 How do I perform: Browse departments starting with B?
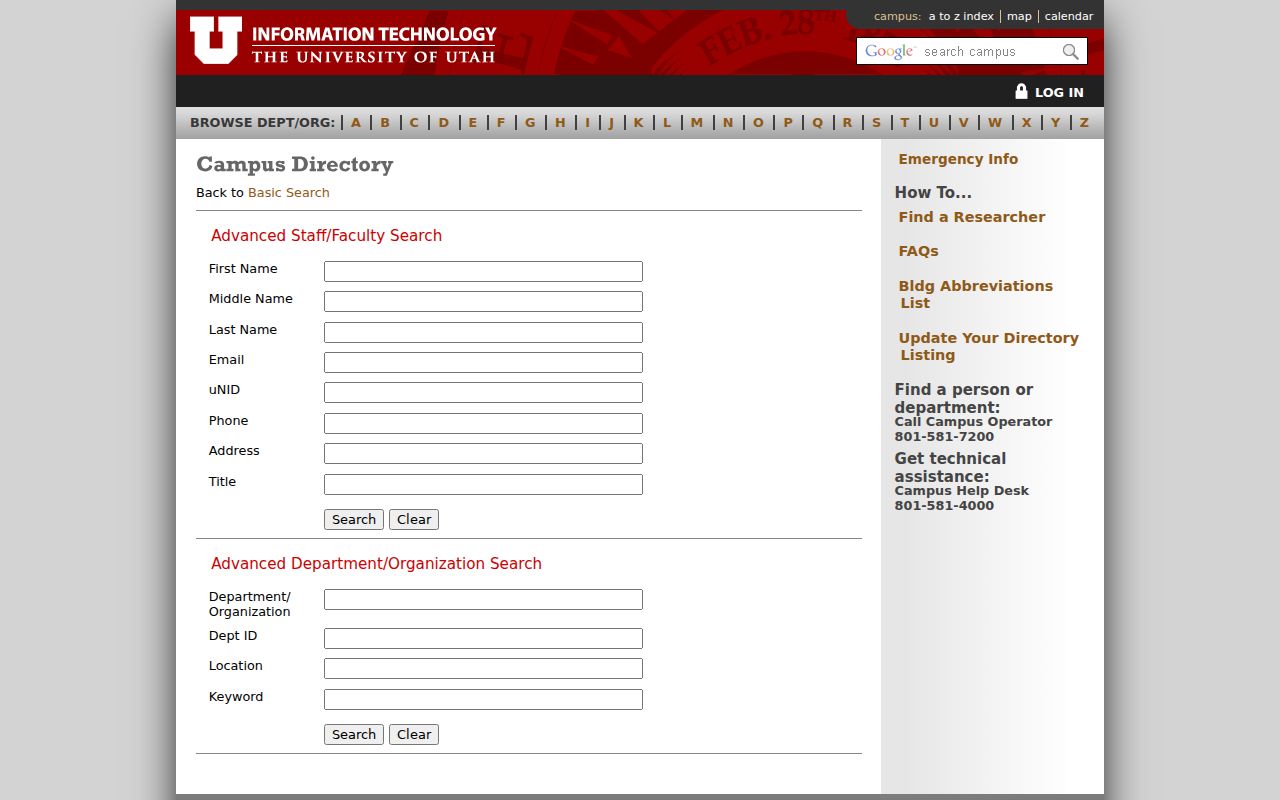tap(385, 123)
